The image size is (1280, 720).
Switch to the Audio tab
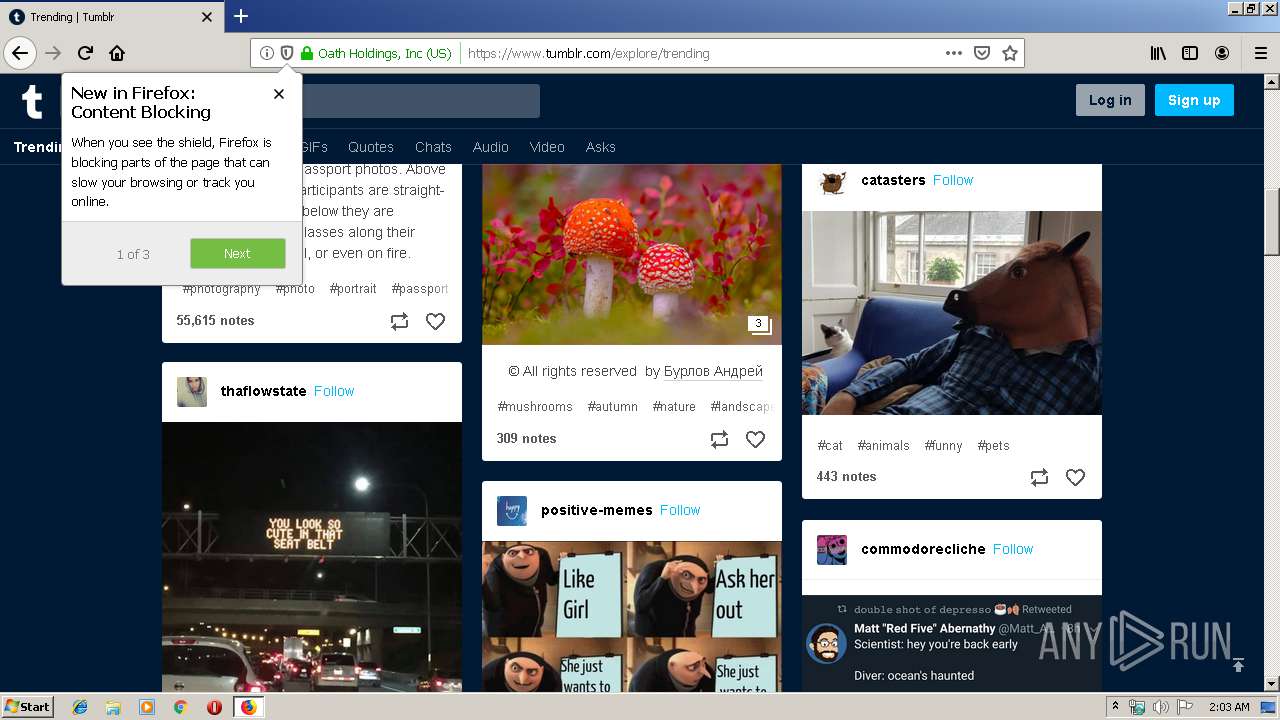point(491,147)
